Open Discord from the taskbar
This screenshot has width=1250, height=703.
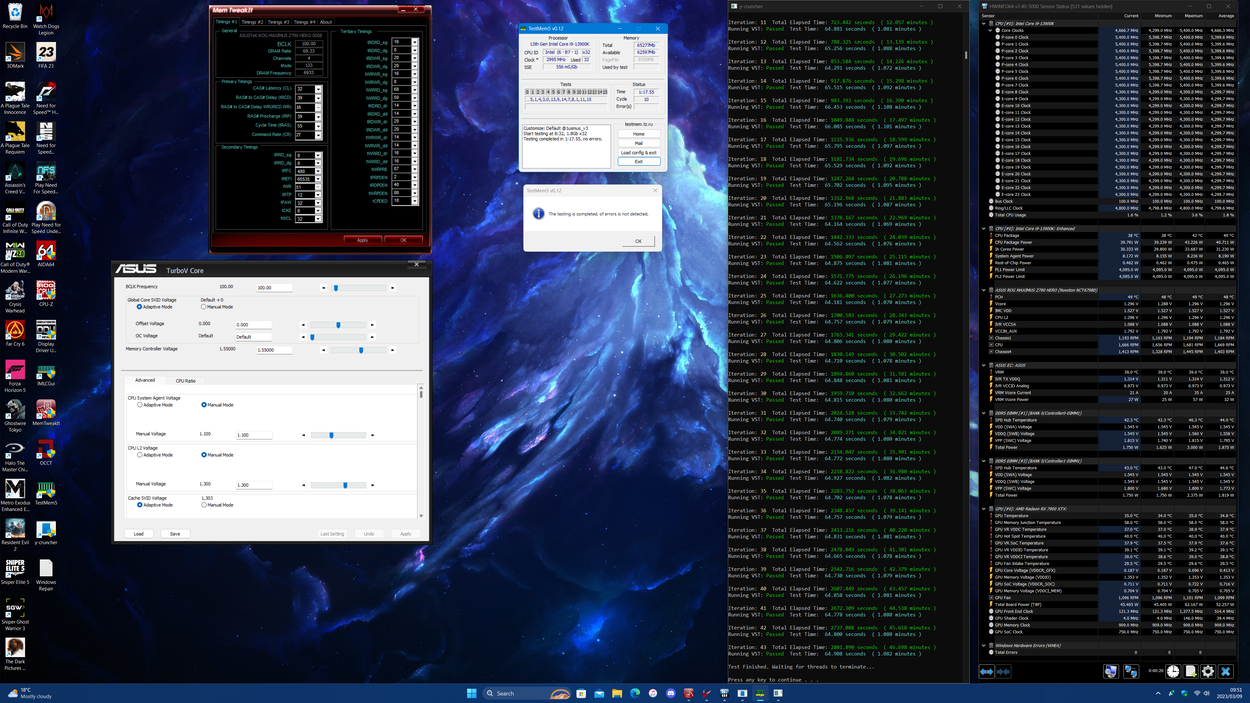tap(671, 693)
